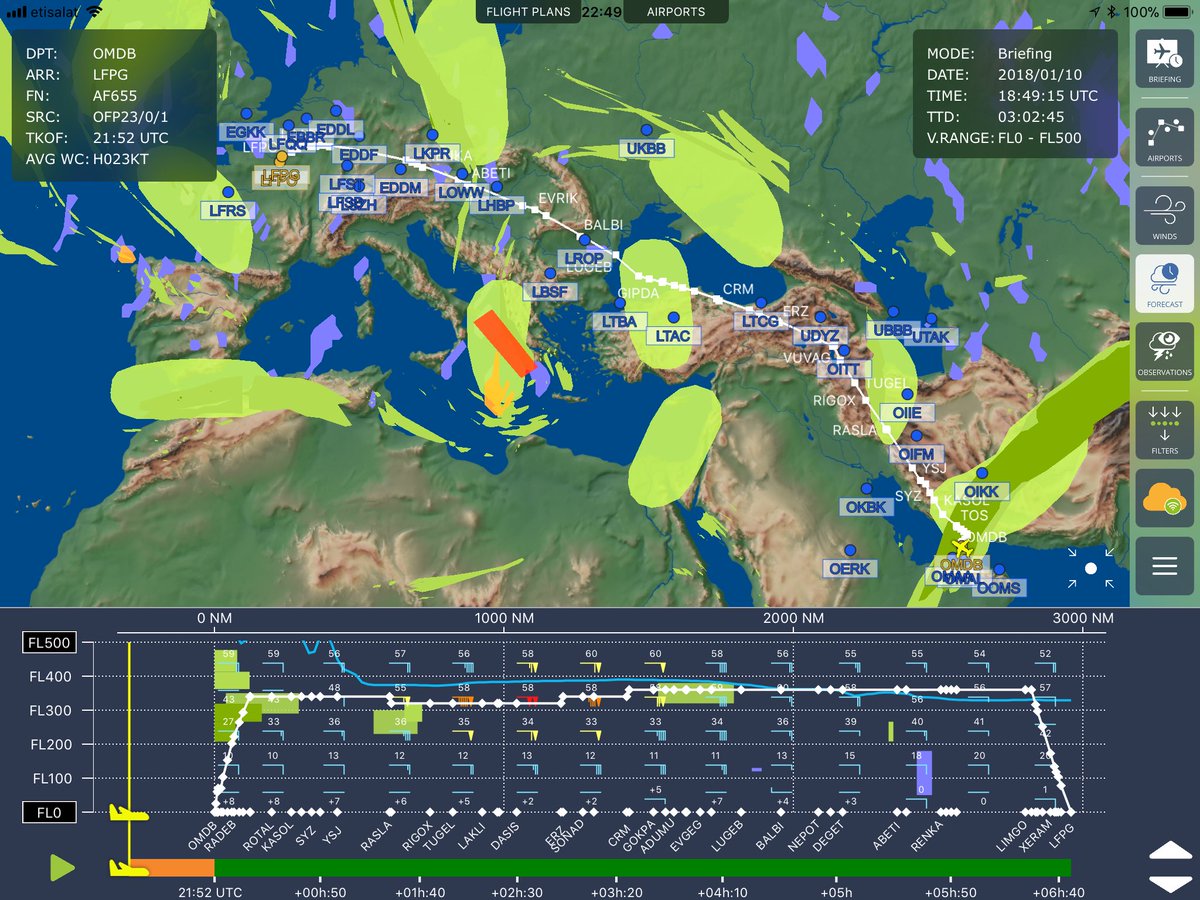Select the EDDF airport label
Image resolution: width=1200 pixels, height=900 pixels.
coord(359,155)
